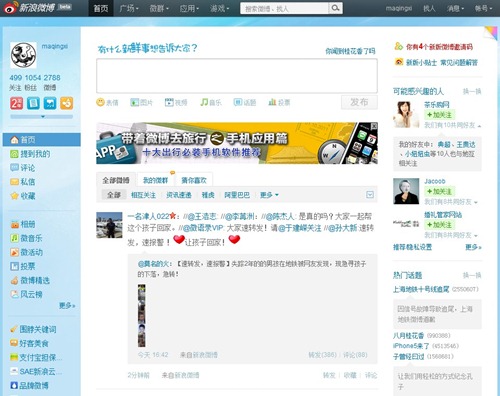The image size is (500, 396).
Task: Expand the 广场 menu
Action: [129, 8]
